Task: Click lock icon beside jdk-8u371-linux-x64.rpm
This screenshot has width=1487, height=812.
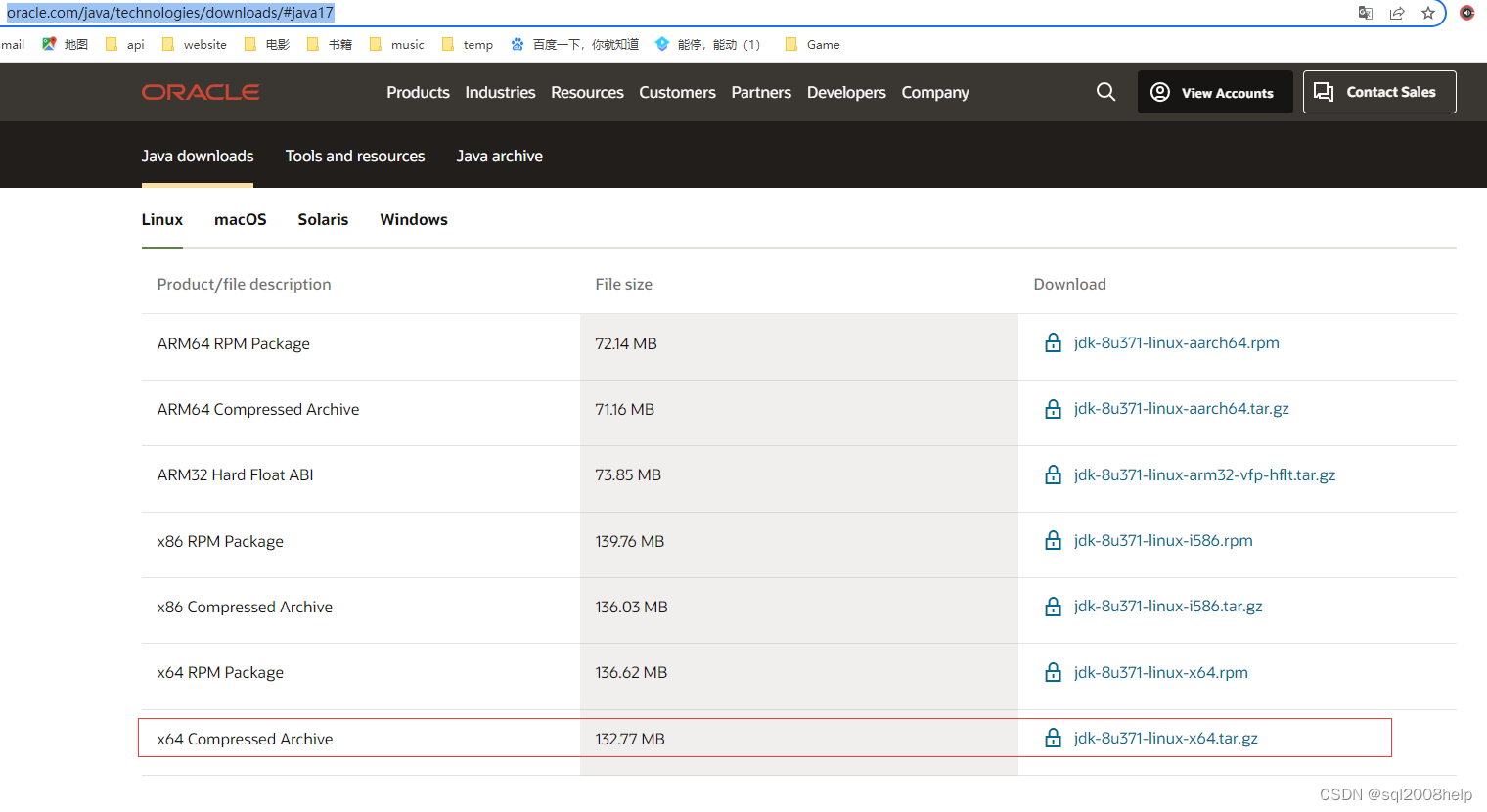Action: pos(1053,672)
